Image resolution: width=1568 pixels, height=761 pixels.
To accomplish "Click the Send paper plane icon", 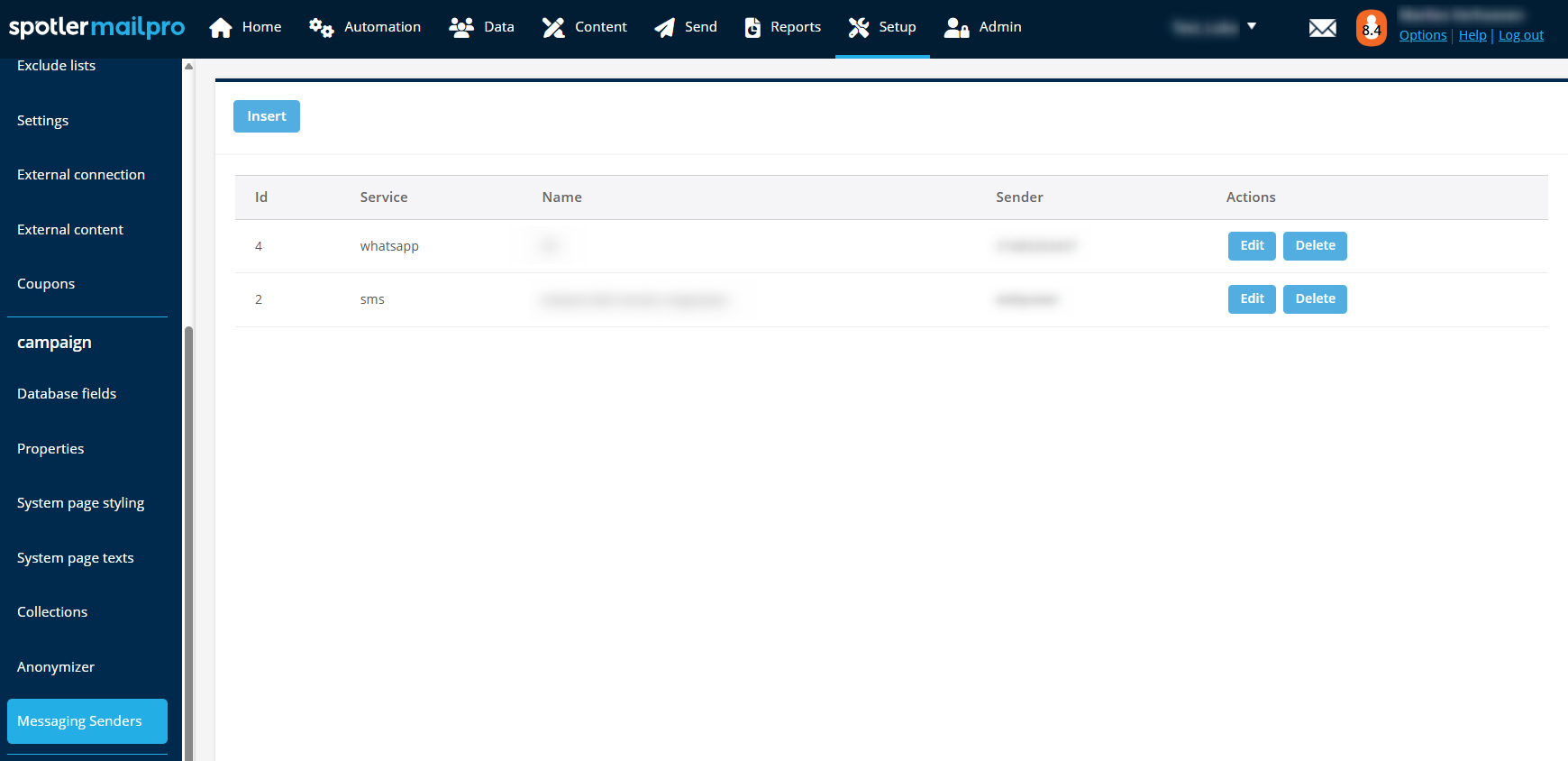I will click(x=664, y=28).
